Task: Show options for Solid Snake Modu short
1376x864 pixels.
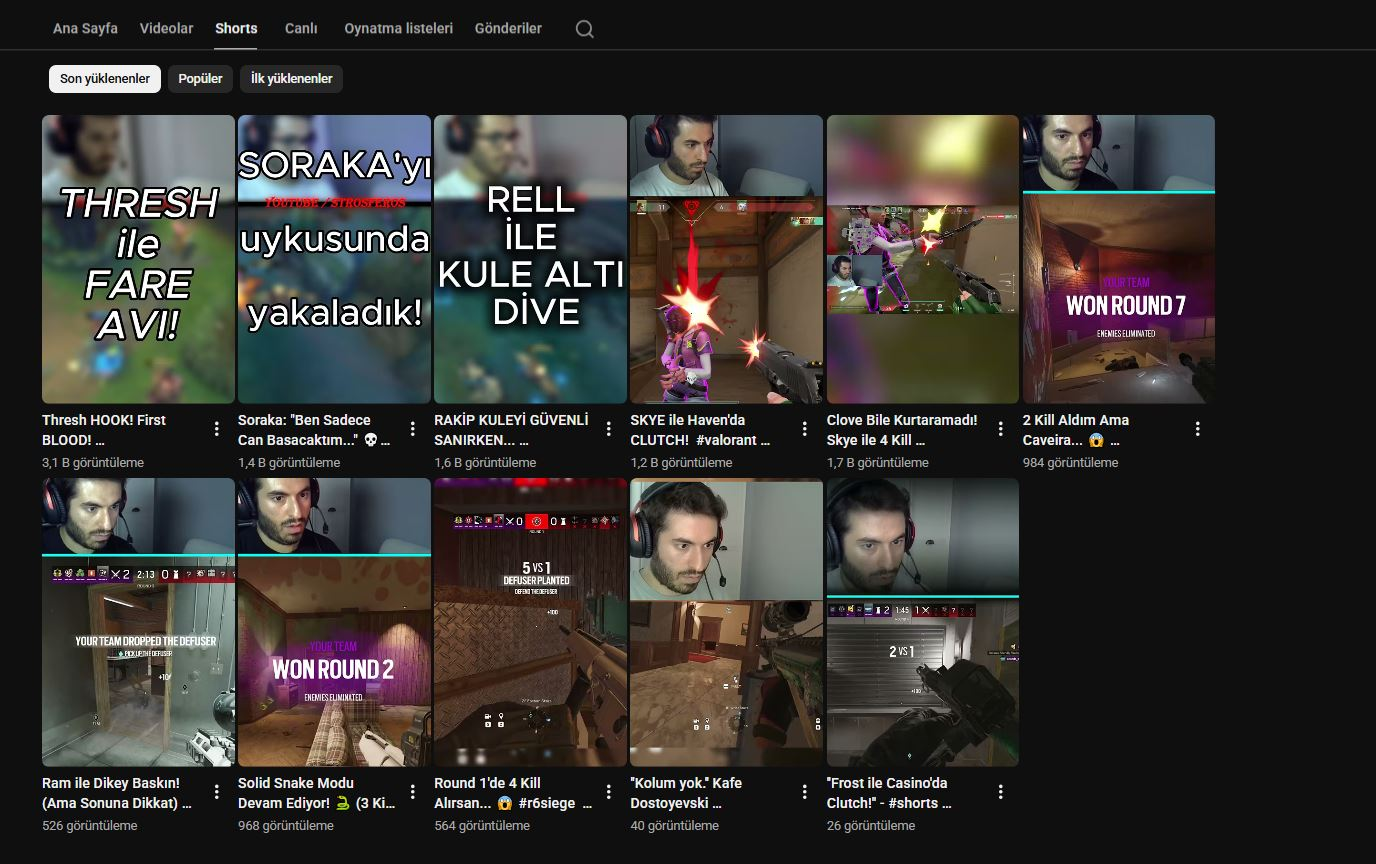Action: pos(413,792)
